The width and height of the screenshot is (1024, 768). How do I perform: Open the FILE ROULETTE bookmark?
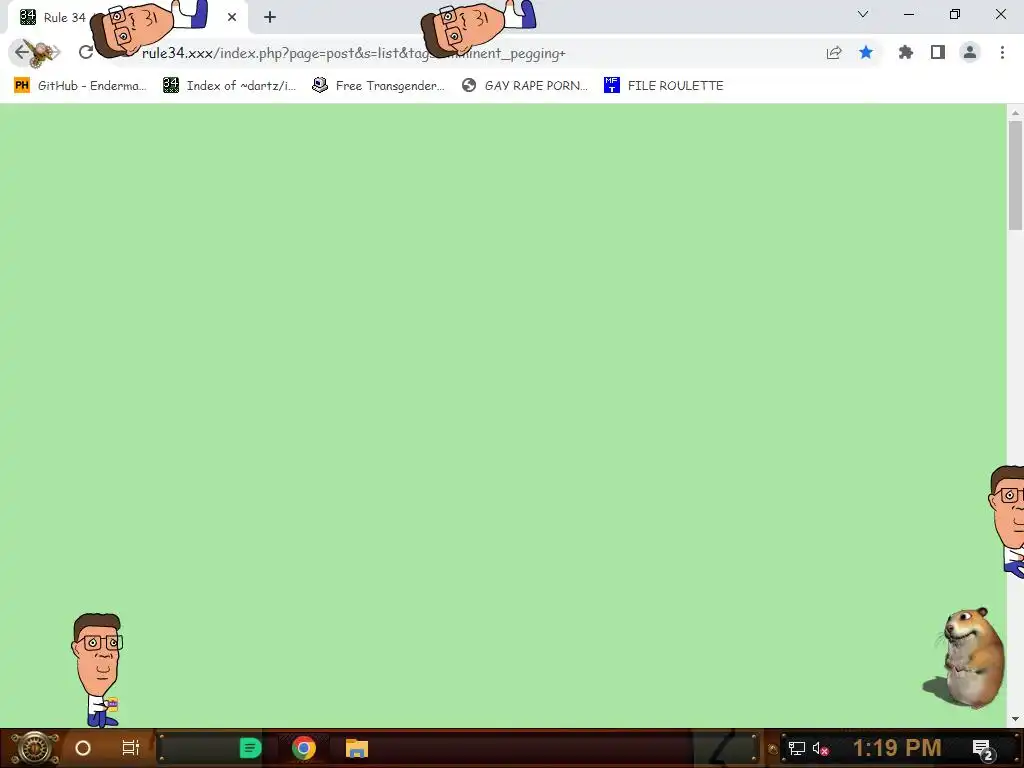(x=664, y=86)
